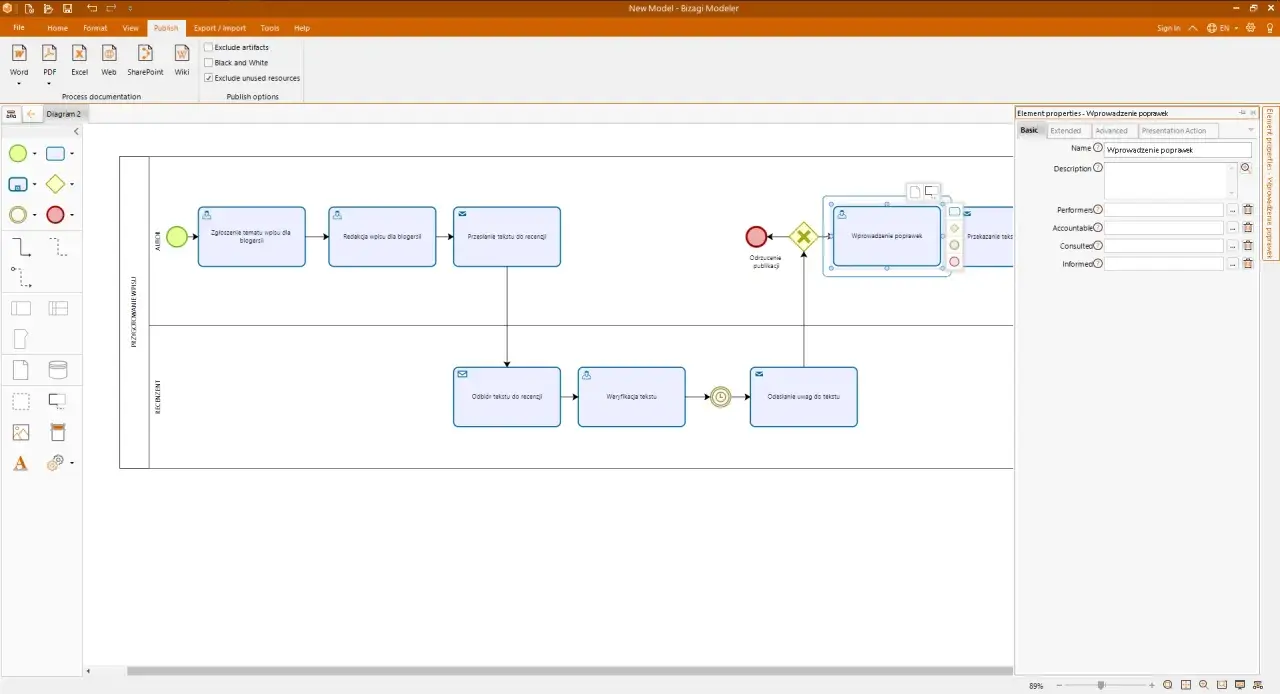This screenshot has width=1280, height=694.
Task: Select the green Start Event shape
Action: click(18, 154)
